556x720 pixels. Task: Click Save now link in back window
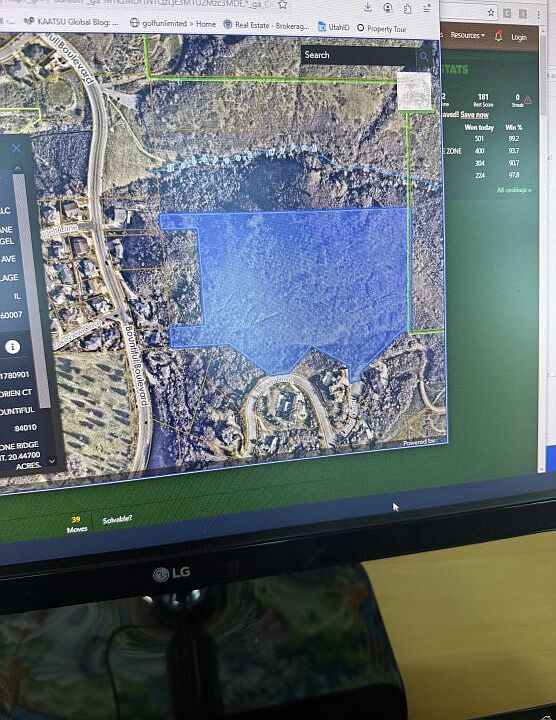(x=474, y=114)
